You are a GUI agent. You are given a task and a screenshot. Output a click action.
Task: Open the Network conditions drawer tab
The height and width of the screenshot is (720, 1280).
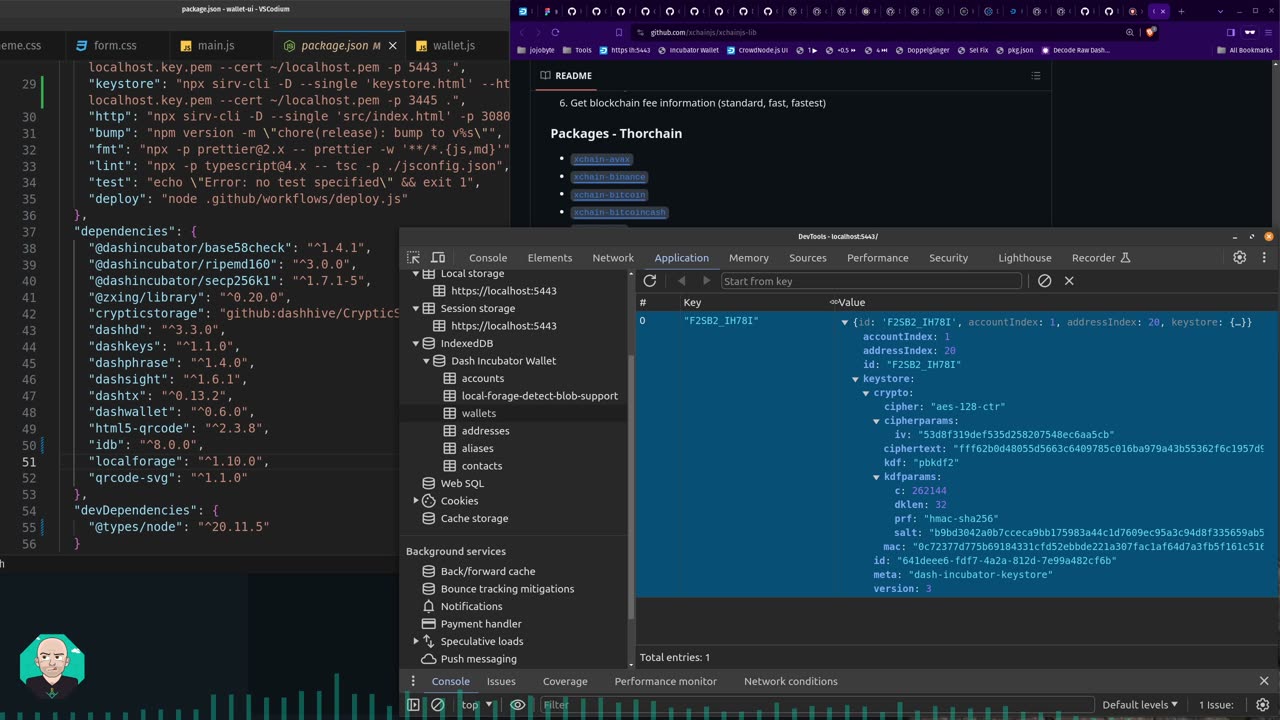pyautogui.click(x=791, y=681)
